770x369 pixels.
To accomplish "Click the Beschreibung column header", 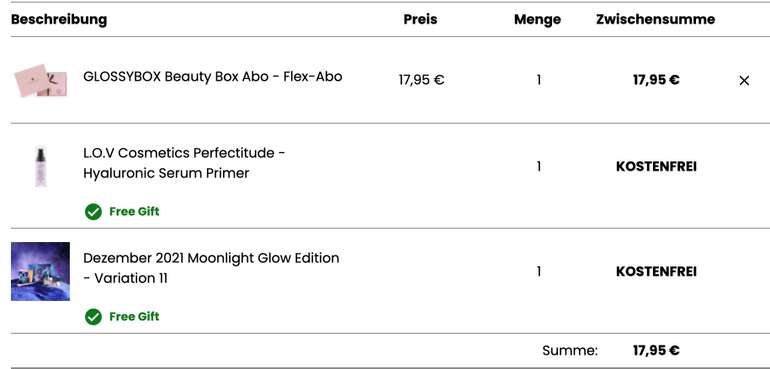I will coord(59,20).
